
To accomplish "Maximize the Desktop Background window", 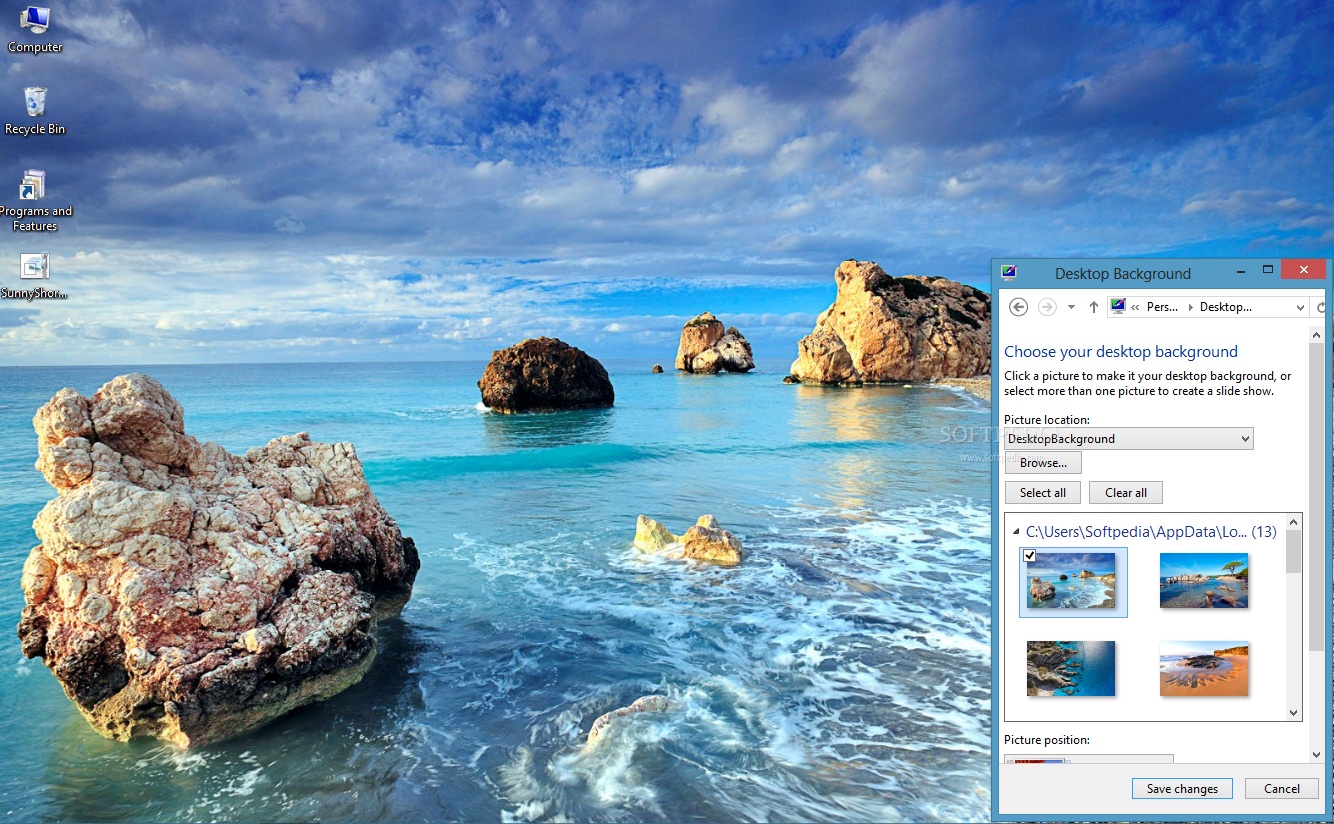I will [x=1268, y=270].
